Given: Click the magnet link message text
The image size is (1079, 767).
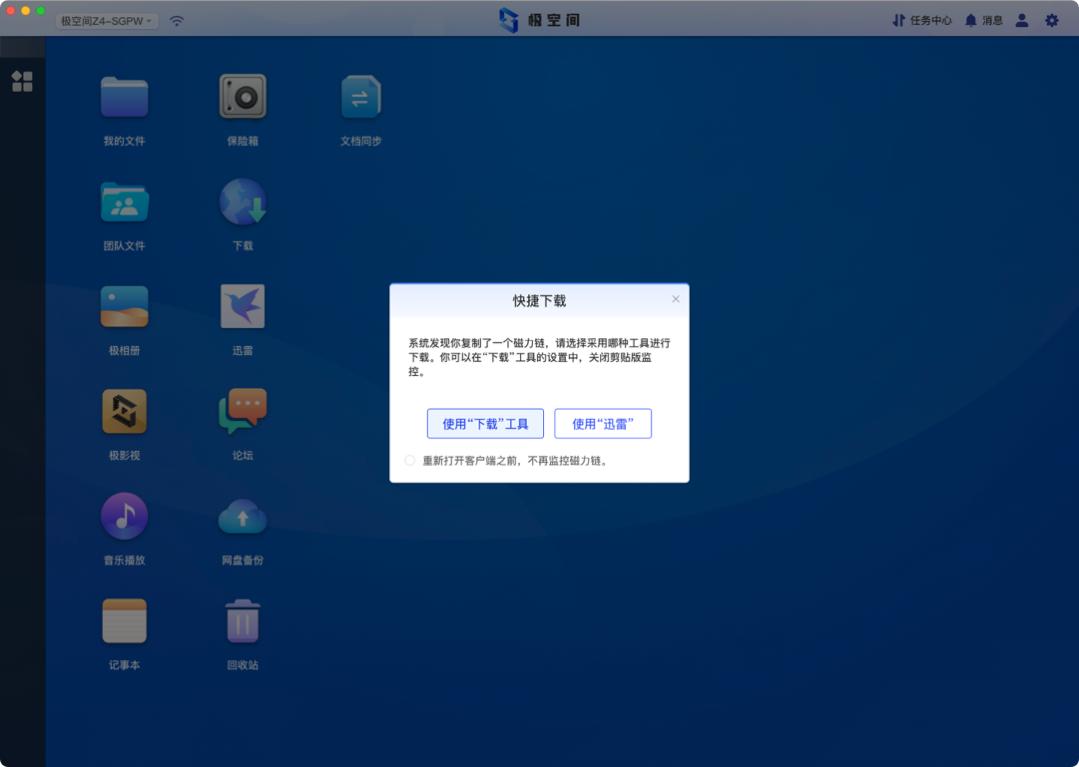Looking at the screenshot, I should click(x=539, y=357).
